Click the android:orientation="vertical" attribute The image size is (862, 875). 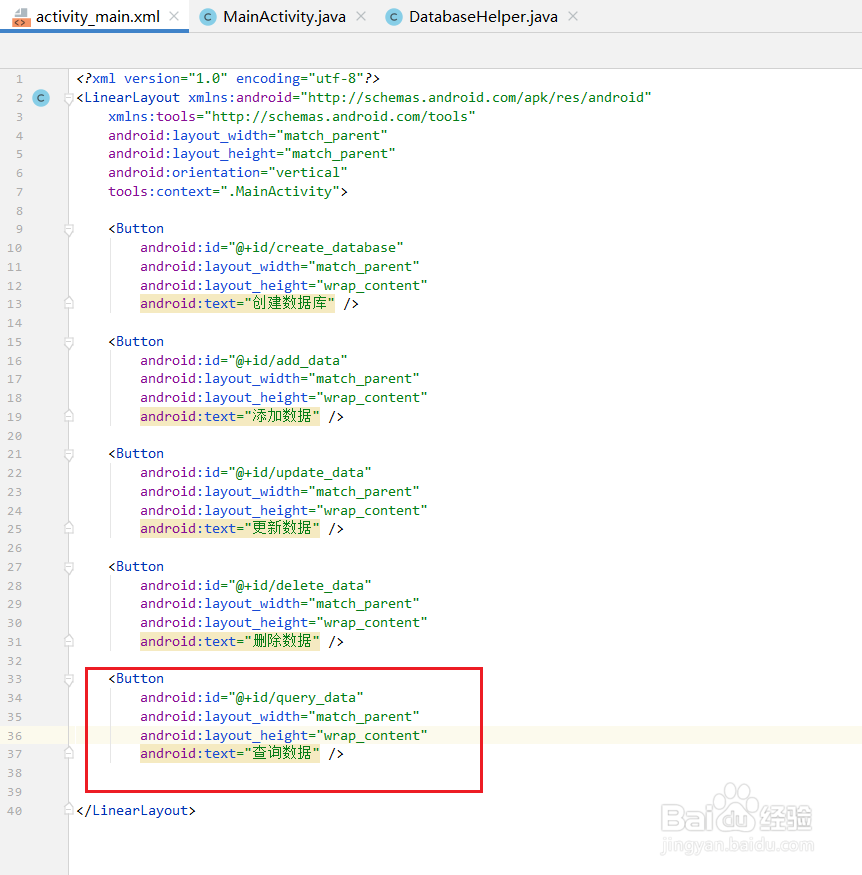point(228,172)
